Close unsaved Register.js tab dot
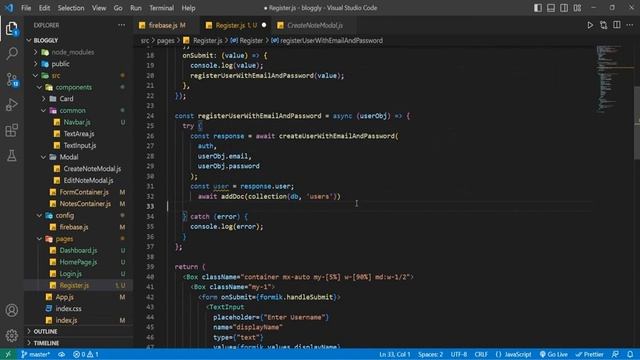This screenshot has height=360, width=640. pos(264,25)
